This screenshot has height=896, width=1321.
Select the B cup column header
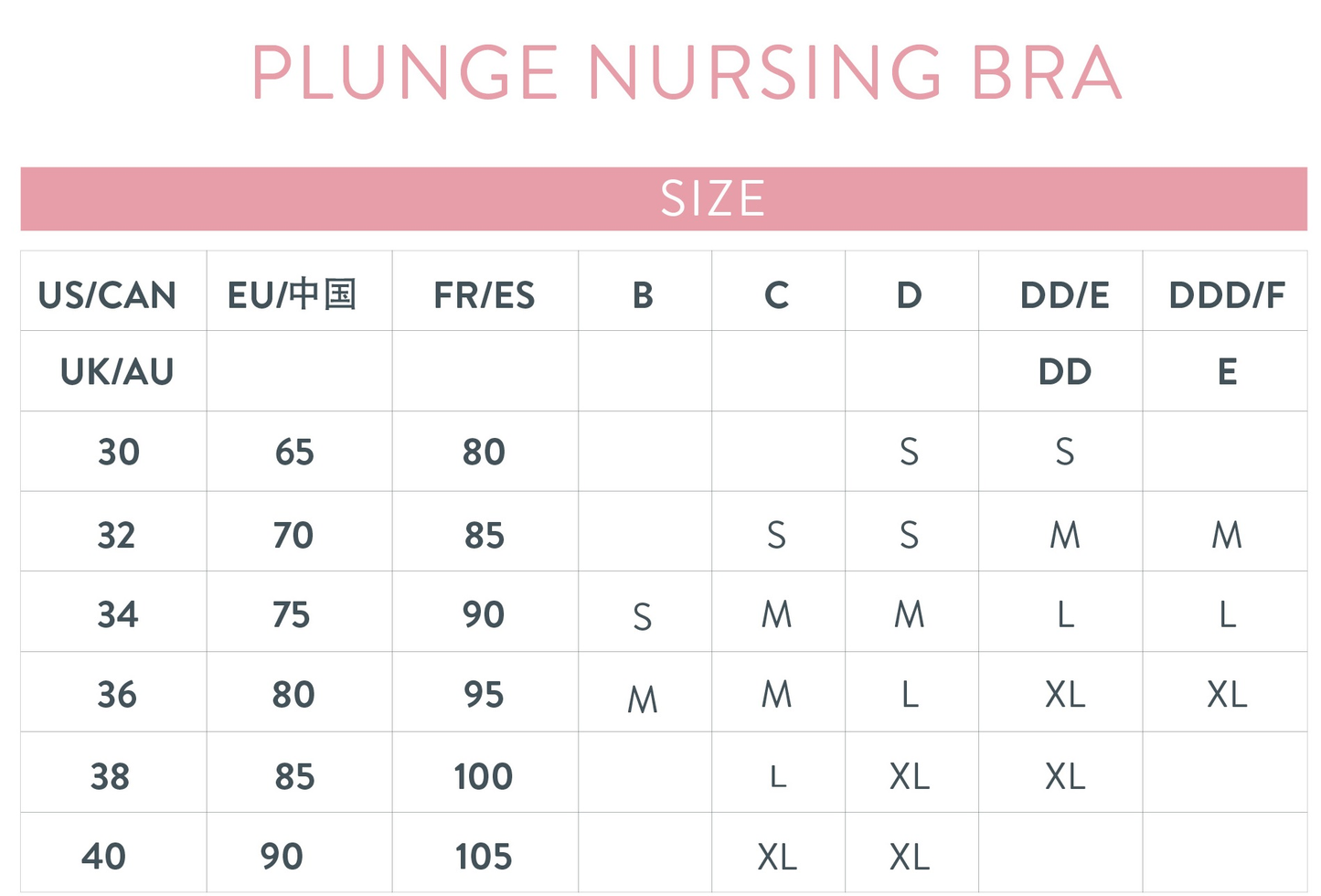pyautogui.click(x=644, y=295)
